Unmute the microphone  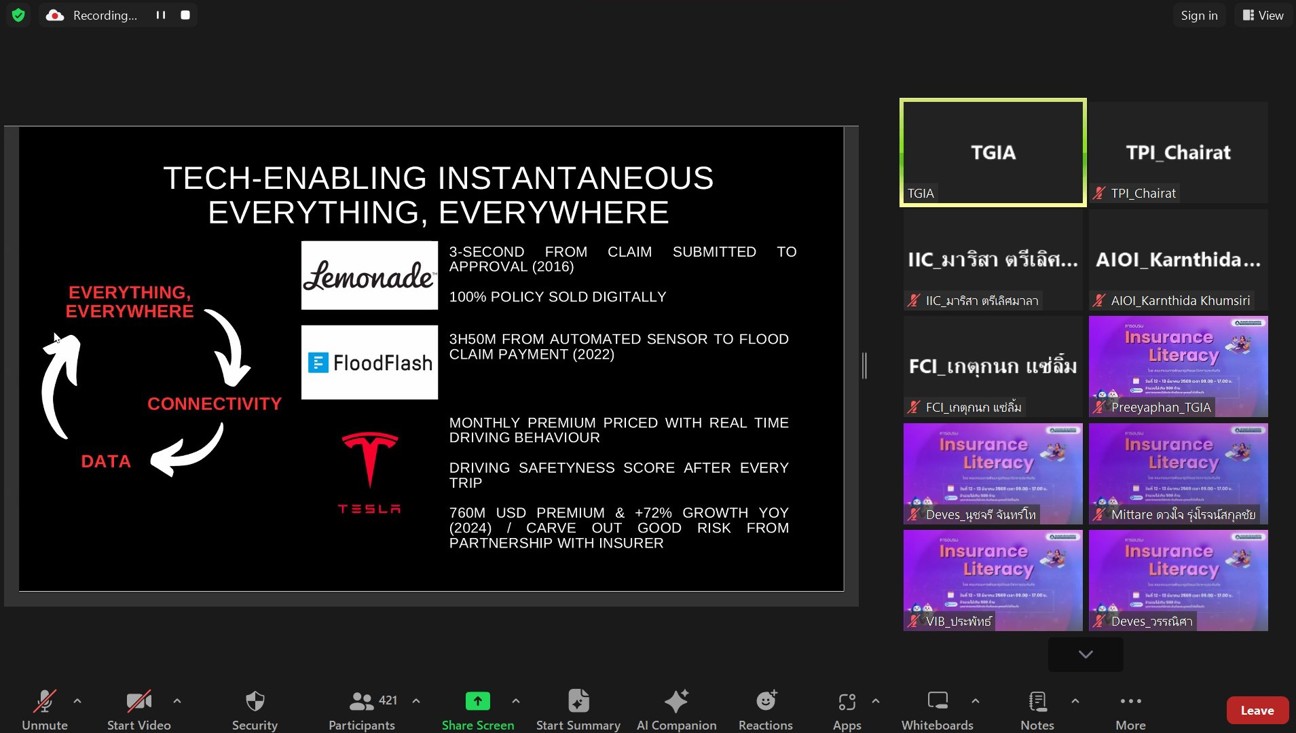45,710
